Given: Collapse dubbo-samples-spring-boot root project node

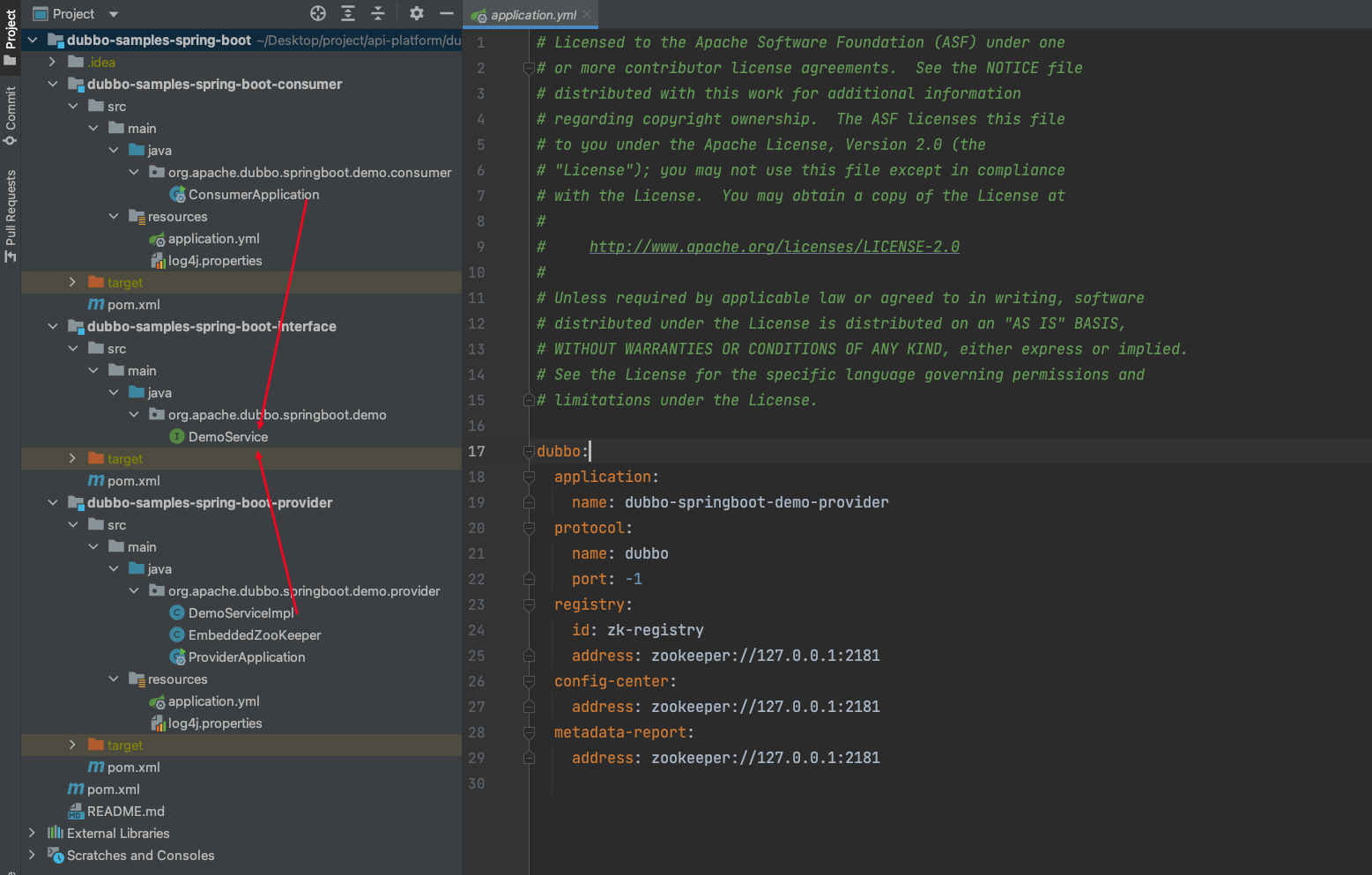Looking at the screenshot, I should point(33,40).
